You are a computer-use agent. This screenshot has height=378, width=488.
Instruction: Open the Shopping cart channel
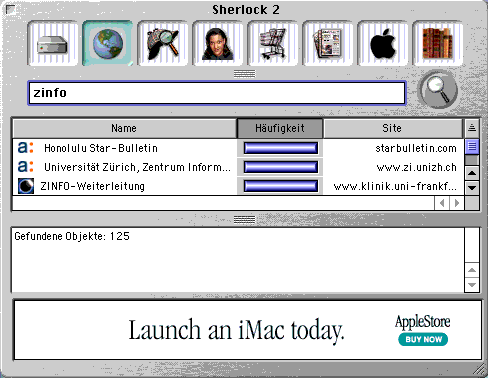[273, 43]
